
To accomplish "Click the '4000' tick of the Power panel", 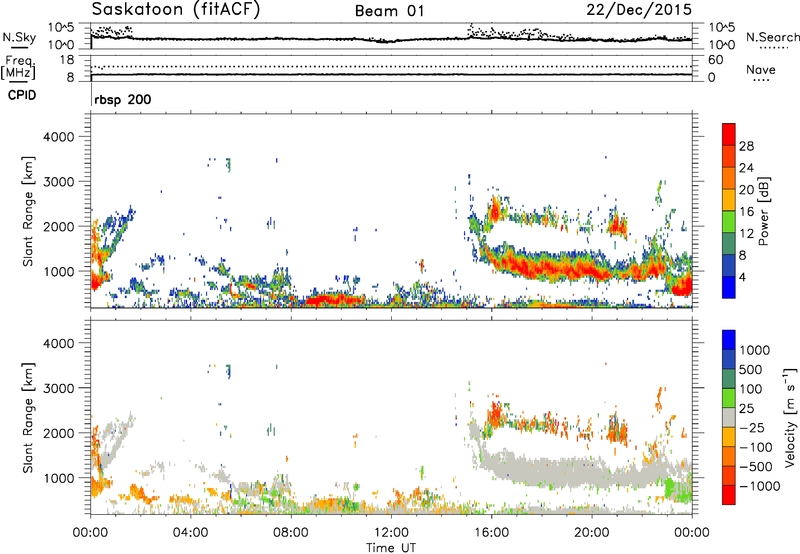I will tap(58, 137).
